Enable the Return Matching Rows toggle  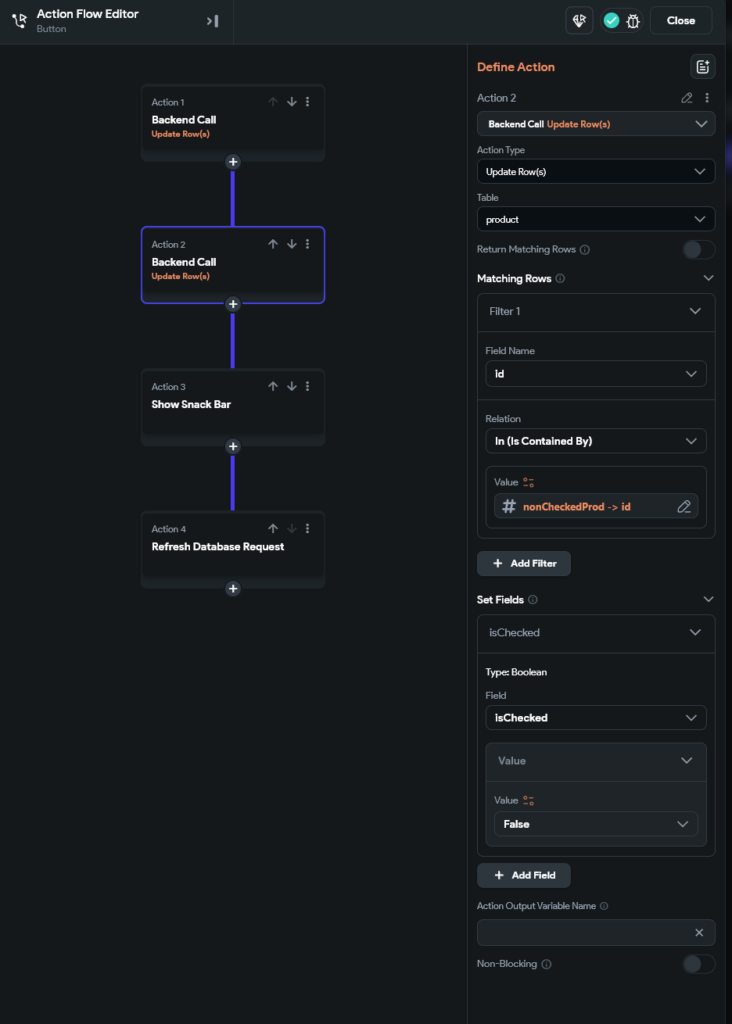[x=699, y=249]
